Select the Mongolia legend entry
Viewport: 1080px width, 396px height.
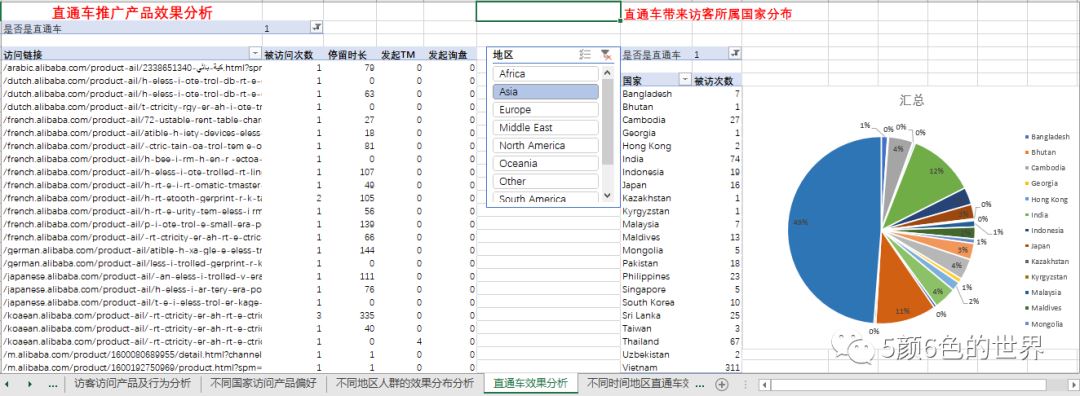coord(1044,324)
